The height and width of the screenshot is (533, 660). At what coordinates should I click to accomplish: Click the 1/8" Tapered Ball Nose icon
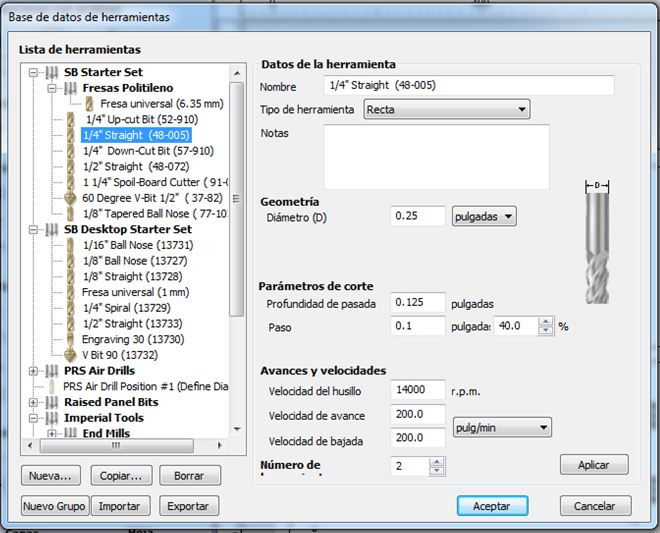pyautogui.click(x=71, y=214)
